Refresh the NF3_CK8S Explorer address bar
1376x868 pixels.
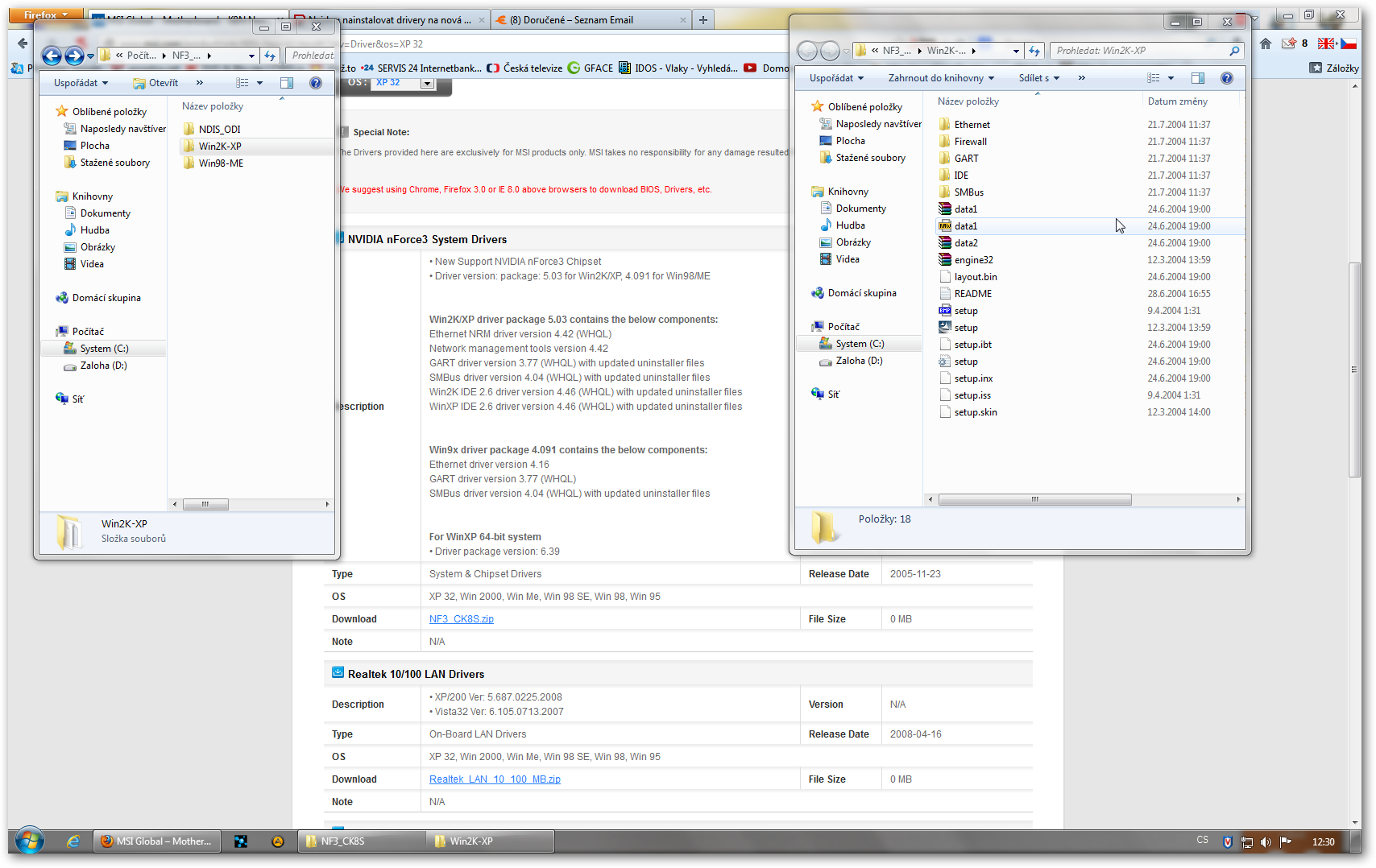tap(270, 56)
